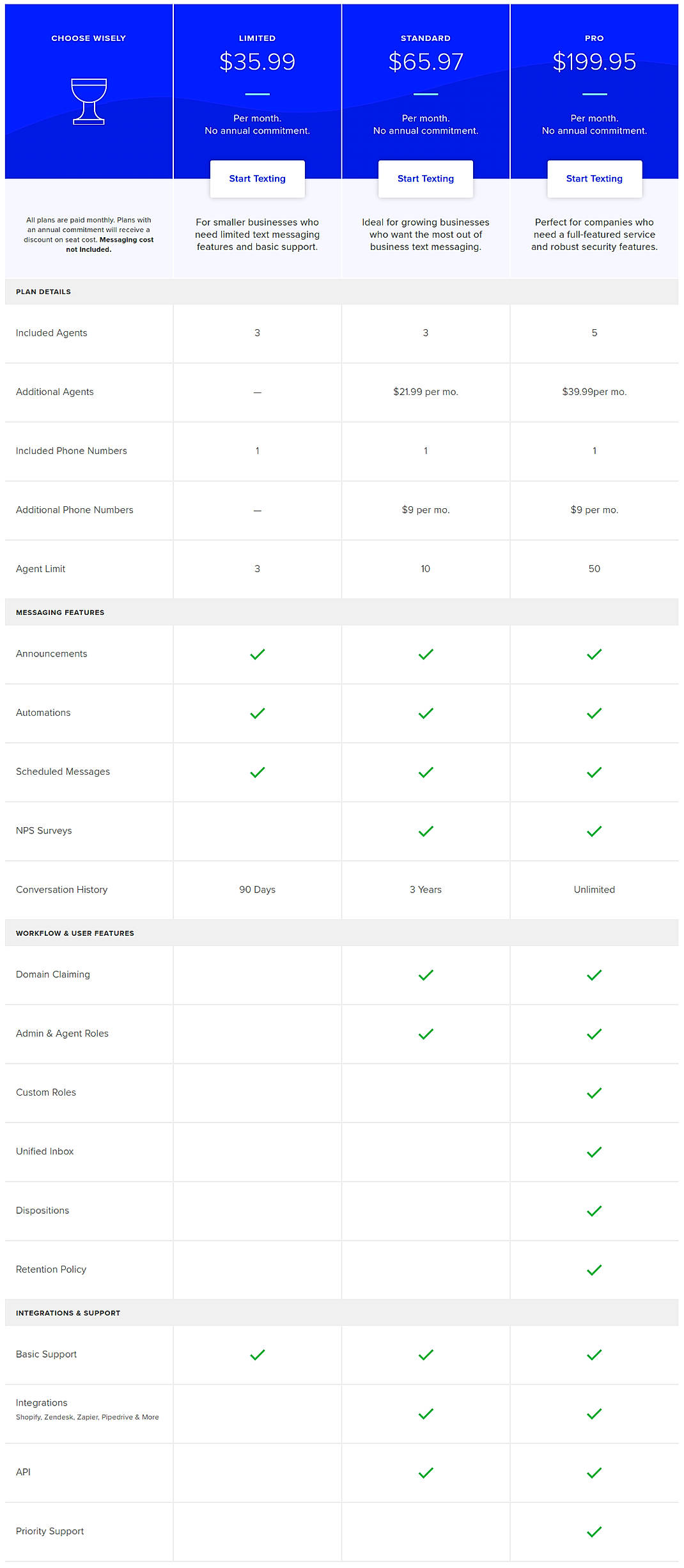This screenshot has height=1568, width=684.
Task: Select the PRO column header
Action: [x=595, y=38]
